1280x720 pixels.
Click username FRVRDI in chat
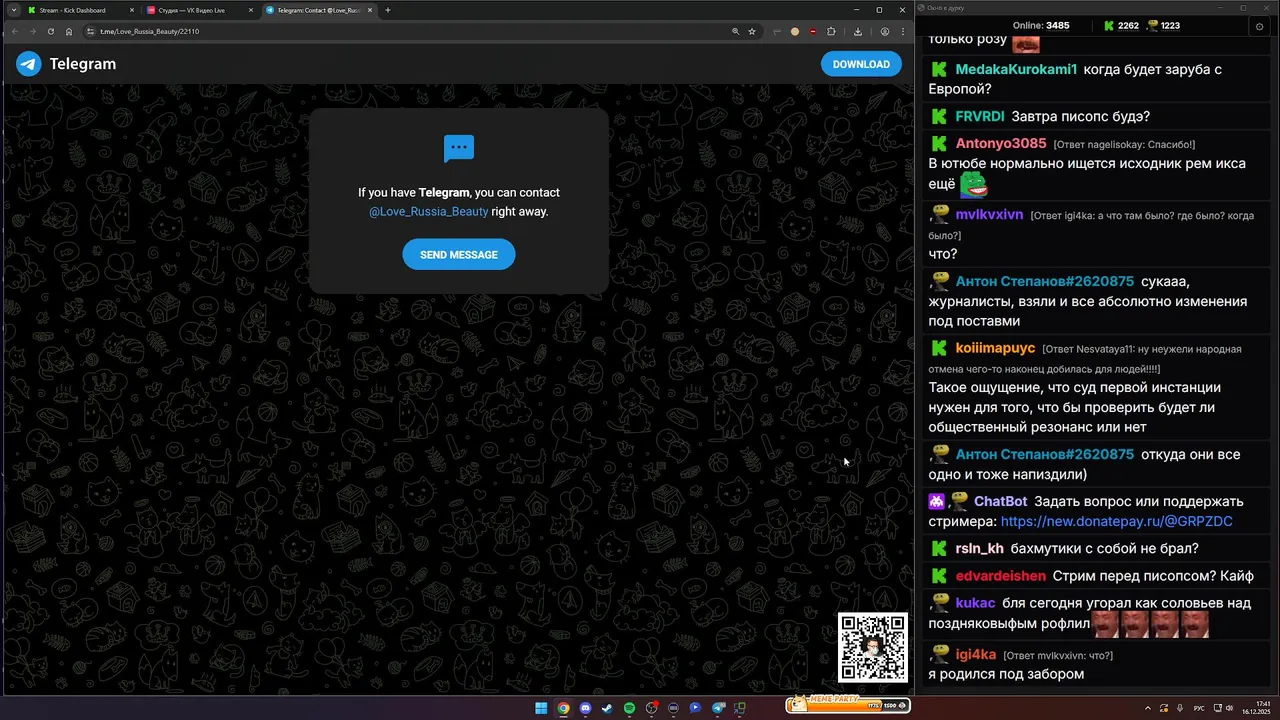click(980, 117)
